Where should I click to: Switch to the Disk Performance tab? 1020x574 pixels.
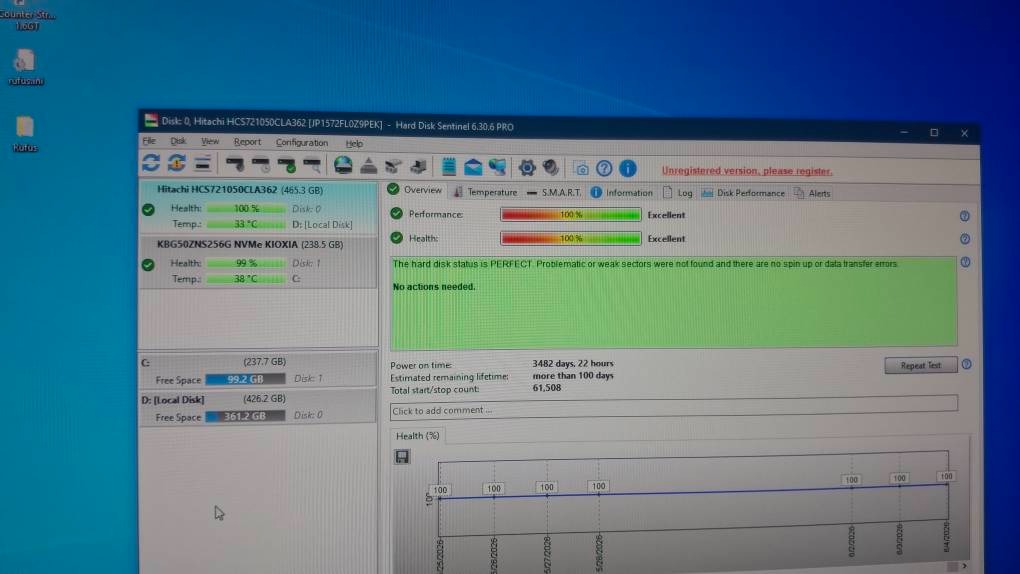[x=743, y=193]
